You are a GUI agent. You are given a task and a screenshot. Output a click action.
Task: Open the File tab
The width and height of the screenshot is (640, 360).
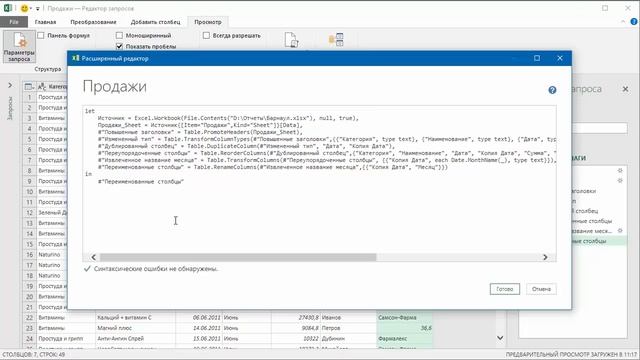pyautogui.click(x=14, y=22)
